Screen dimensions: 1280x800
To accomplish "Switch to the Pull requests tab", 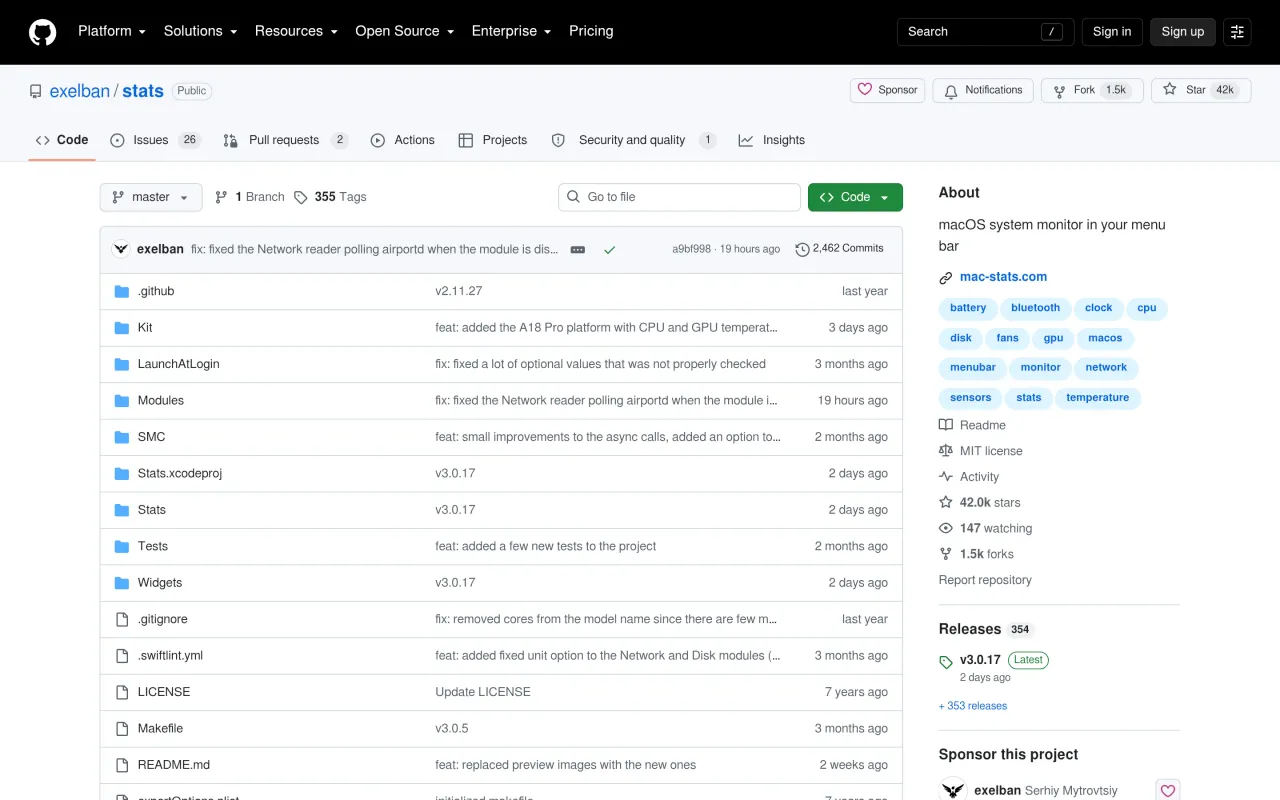I will pyautogui.click(x=285, y=140).
